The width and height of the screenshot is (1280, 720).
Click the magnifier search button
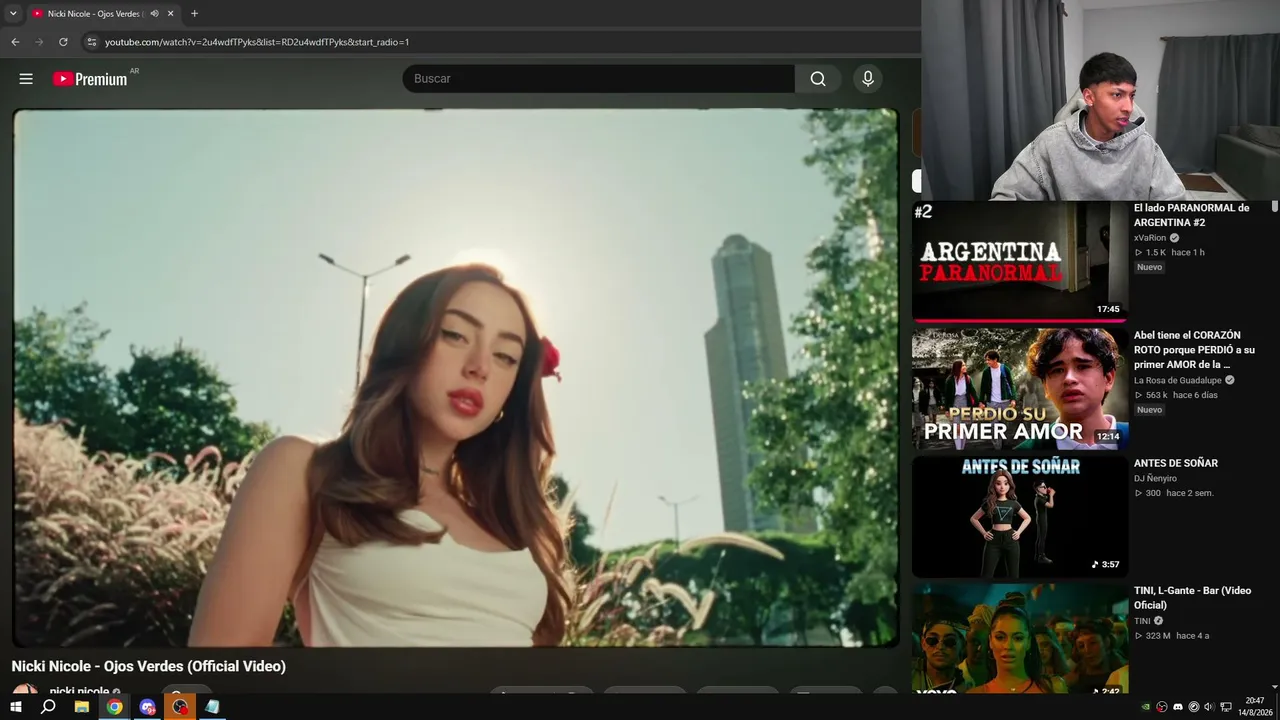818,79
